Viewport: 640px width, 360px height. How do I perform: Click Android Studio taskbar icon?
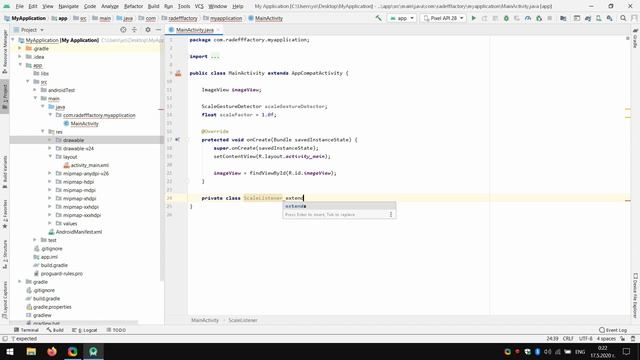point(93,351)
